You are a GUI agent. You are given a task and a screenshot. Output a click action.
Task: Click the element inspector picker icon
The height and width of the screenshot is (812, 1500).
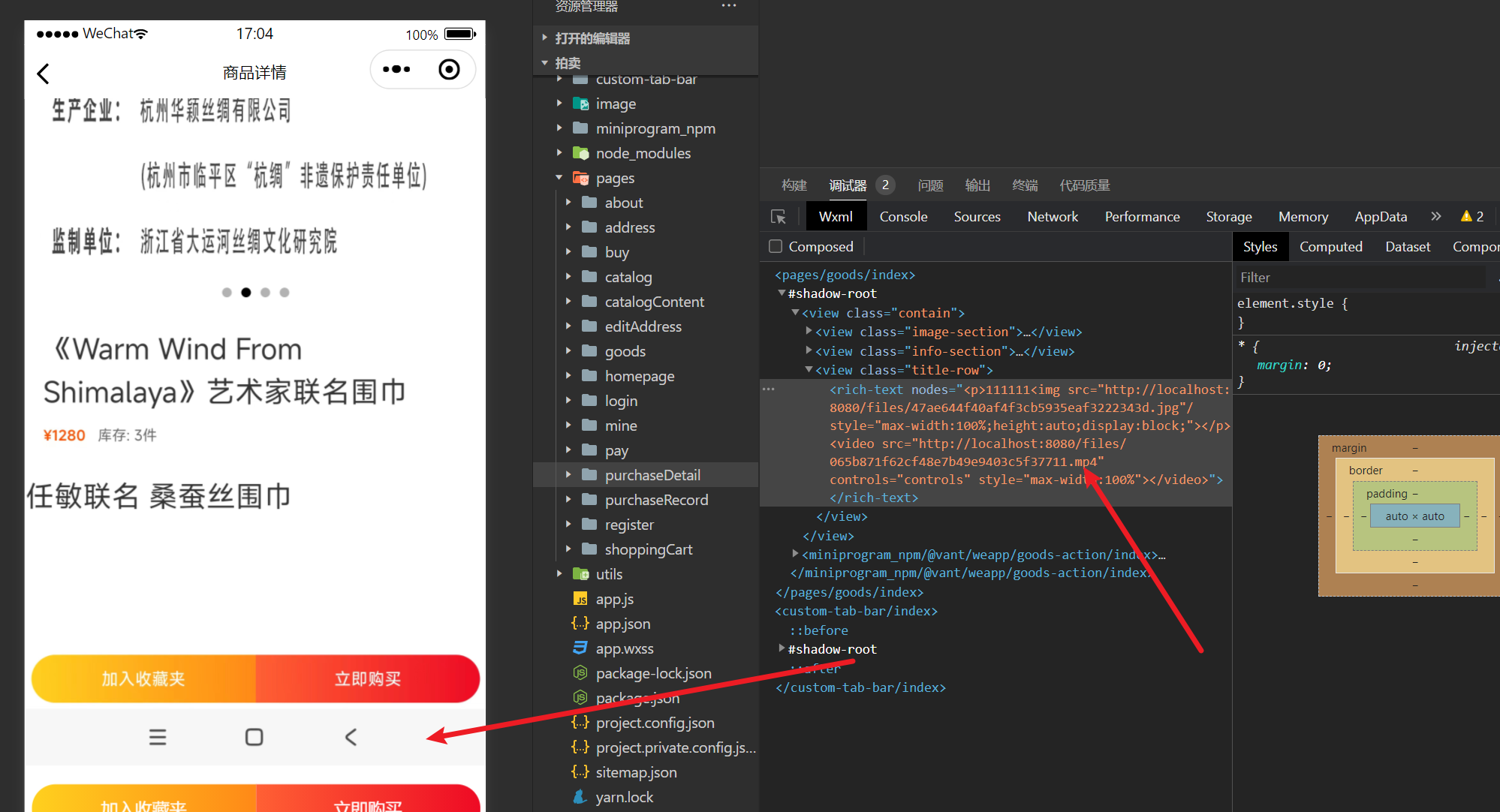click(779, 217)
